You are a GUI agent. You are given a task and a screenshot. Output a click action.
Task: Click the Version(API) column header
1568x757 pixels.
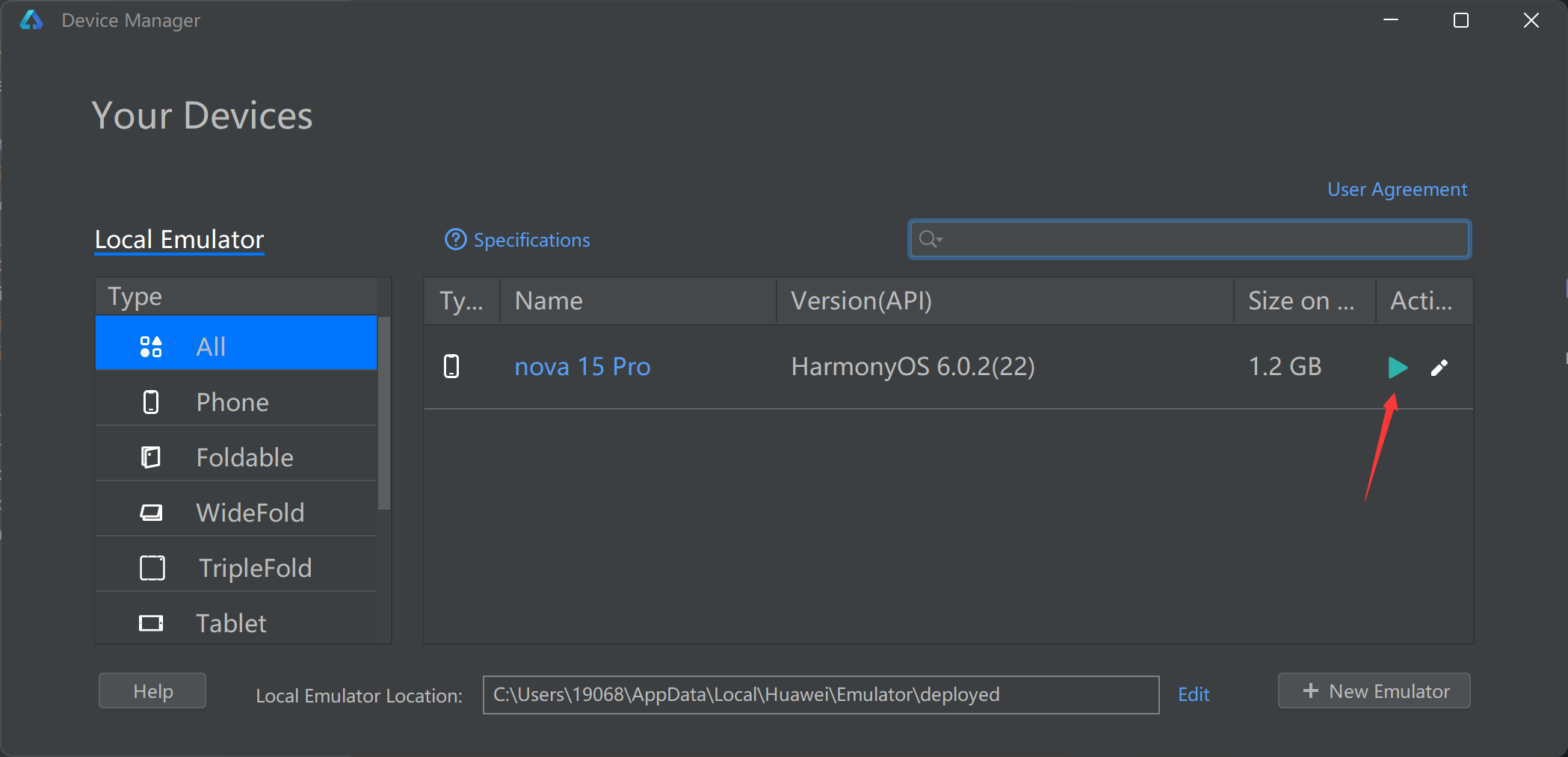[x=1005, y=301]
